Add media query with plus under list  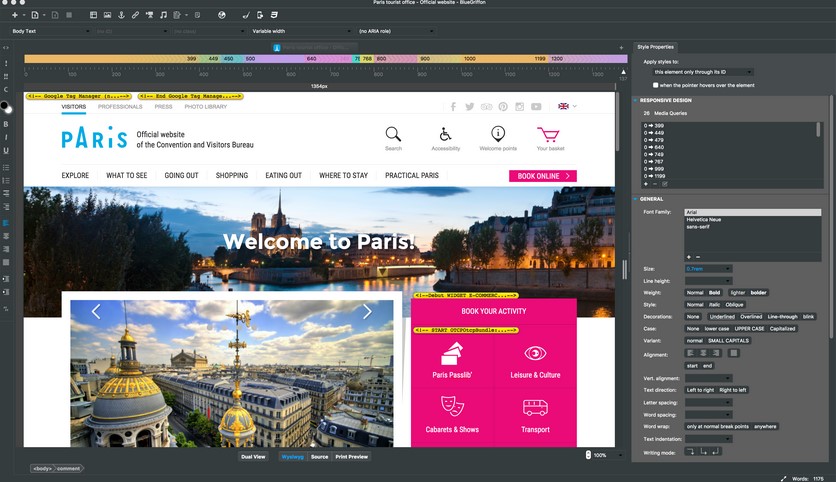[x=646, y=184]
